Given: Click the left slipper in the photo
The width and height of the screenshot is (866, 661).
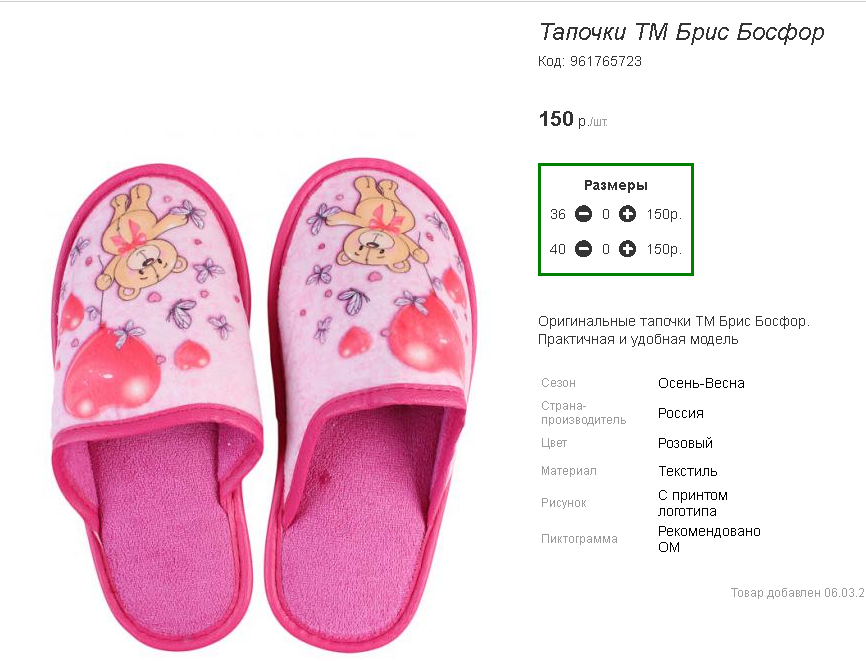Looking at the screenshot, I should 158,400.
